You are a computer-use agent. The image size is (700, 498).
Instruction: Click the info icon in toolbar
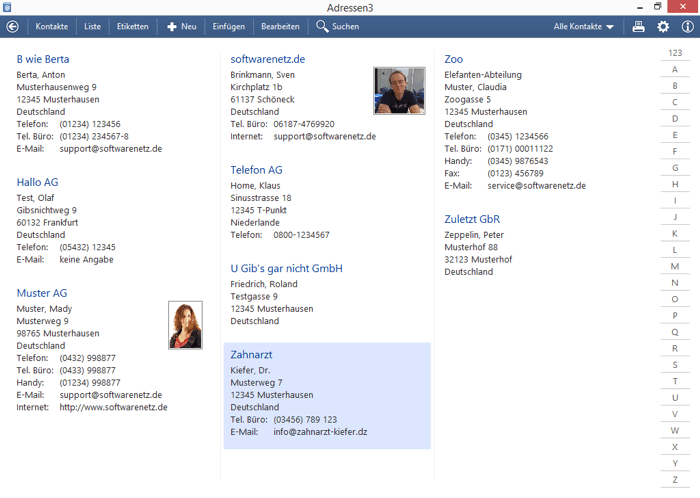pyautogui.click(x=687, y=26)
